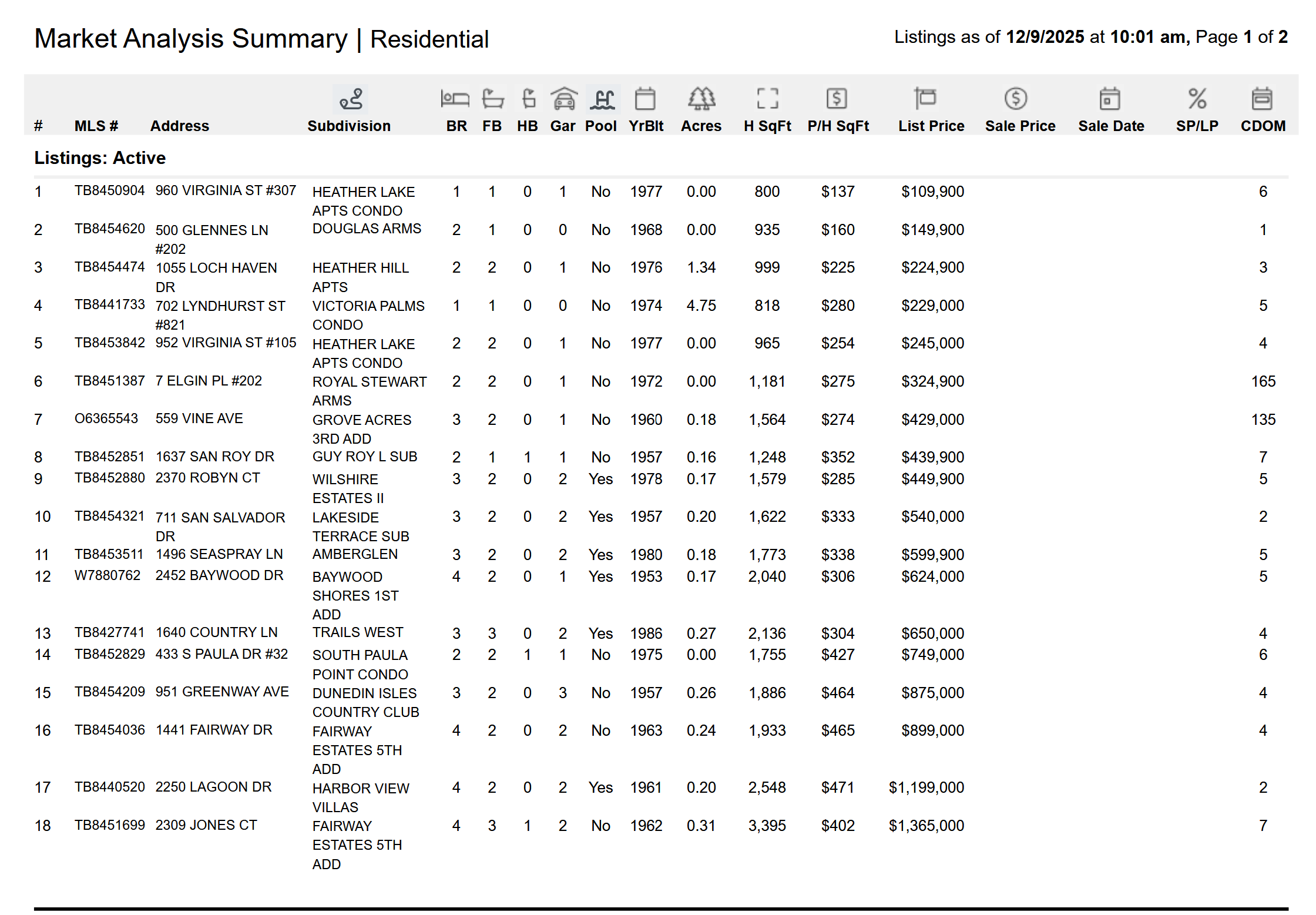1316x915 pixels.
Task: Click the bathtub icon above FB
Action: click(x=492, y=99)
